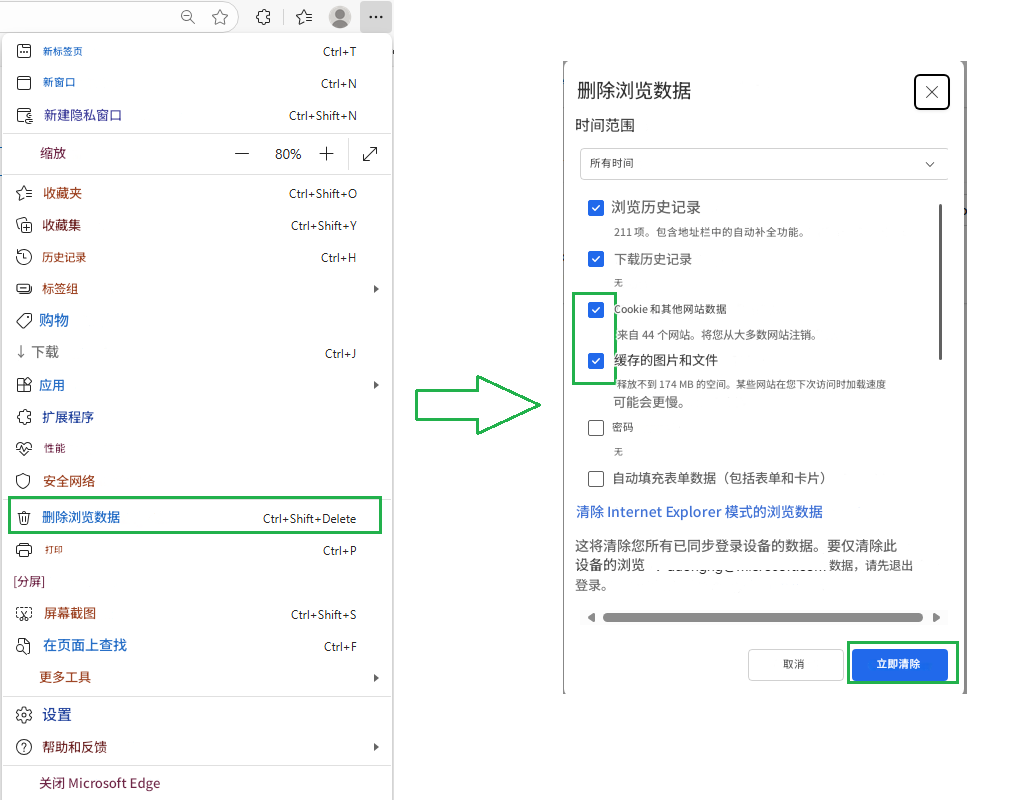
Task: Click the 购物 price tag icon
Action: (x=24, y=321)
